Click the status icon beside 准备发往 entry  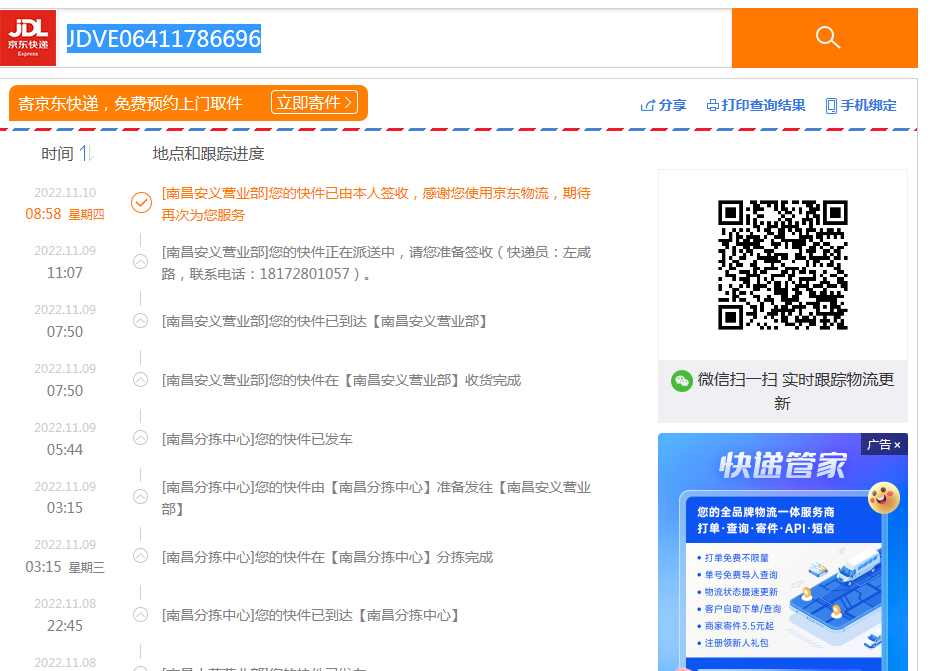pos(140,497)
